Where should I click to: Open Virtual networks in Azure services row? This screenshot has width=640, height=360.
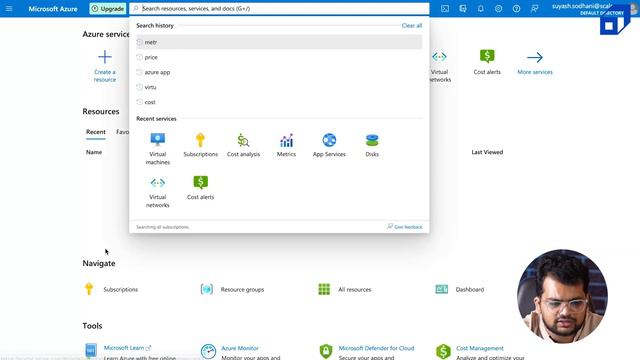(x=440, y=67)
